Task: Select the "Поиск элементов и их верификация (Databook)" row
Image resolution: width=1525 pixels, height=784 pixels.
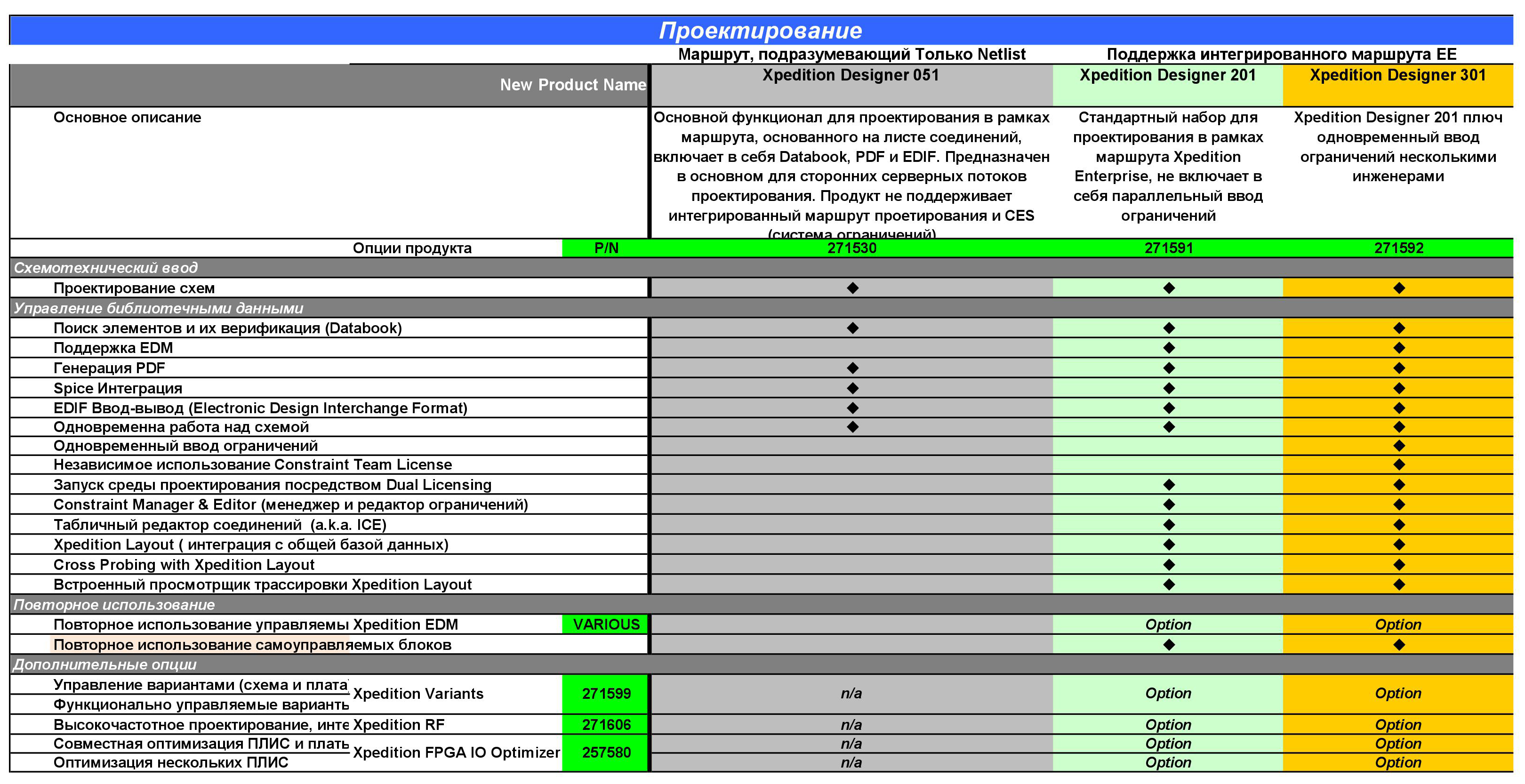Action: 227,328
